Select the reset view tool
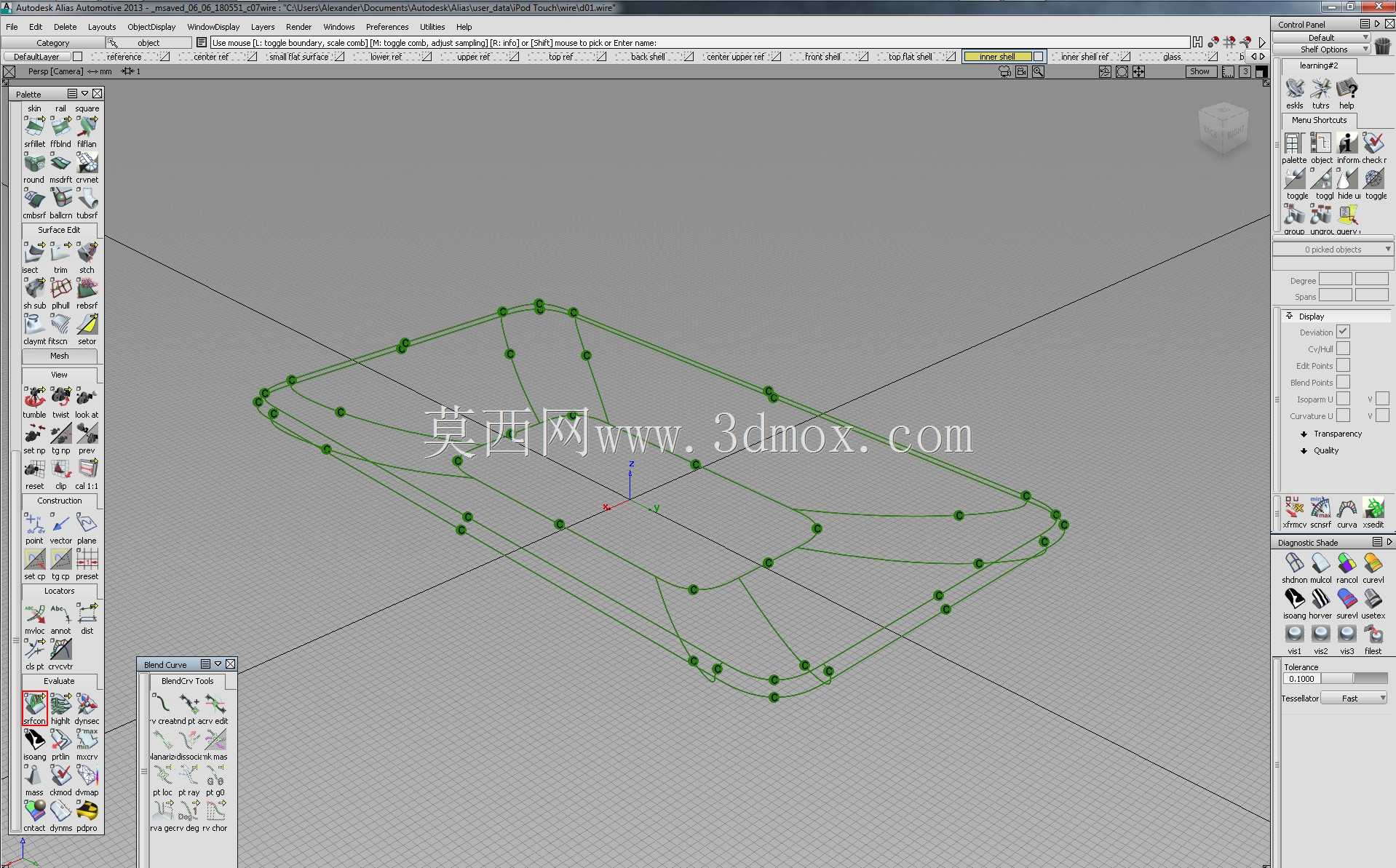This screenshot has height=868, width=1396. click(x=34, y=469)
